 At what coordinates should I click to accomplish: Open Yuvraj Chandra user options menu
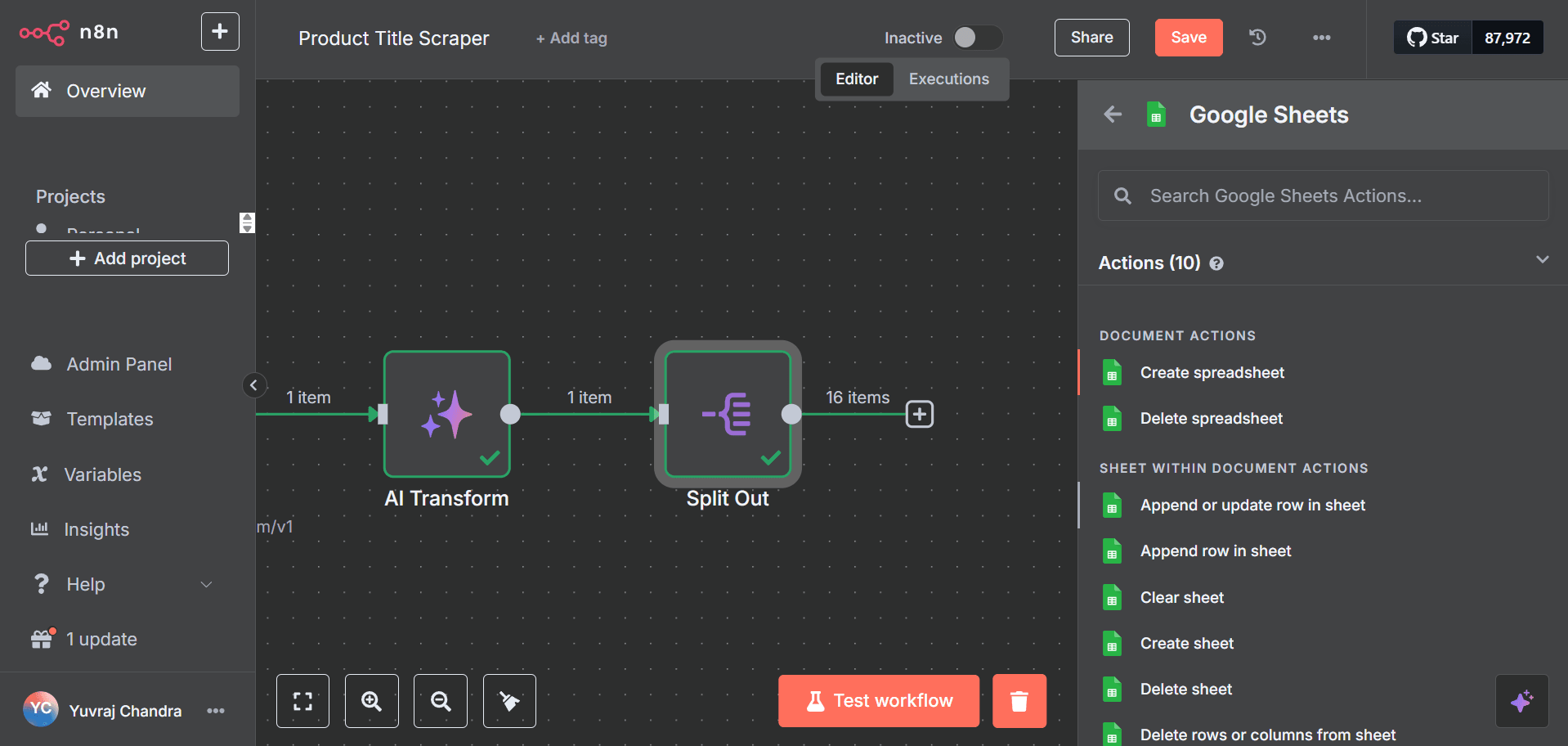(216, 711)
